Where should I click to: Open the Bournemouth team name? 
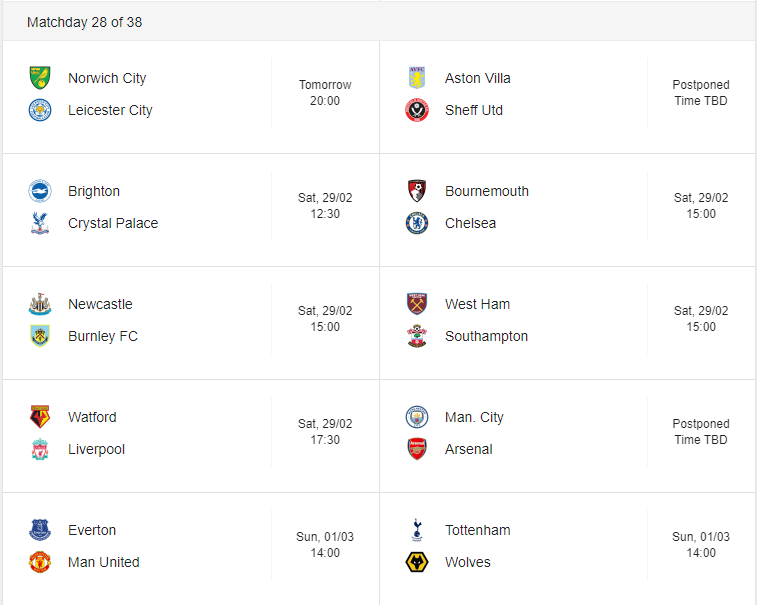tap(487, 191)
